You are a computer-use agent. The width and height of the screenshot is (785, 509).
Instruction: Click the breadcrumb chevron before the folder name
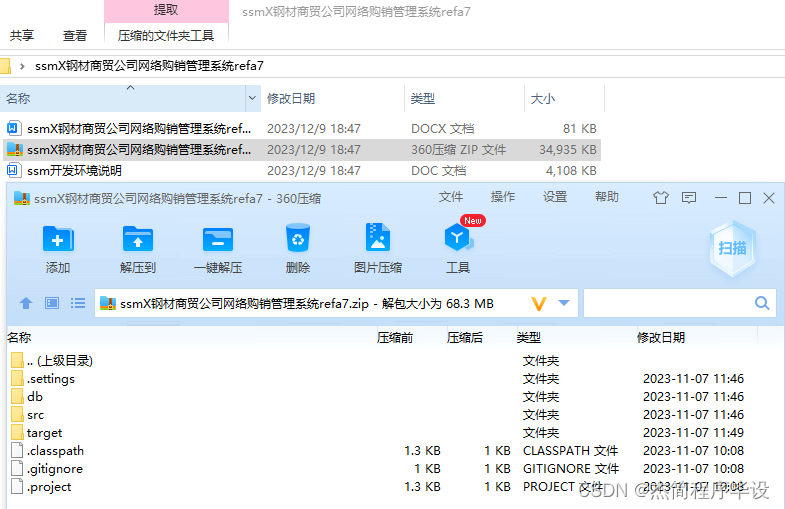pyautogui.click(x=22, y=66)
